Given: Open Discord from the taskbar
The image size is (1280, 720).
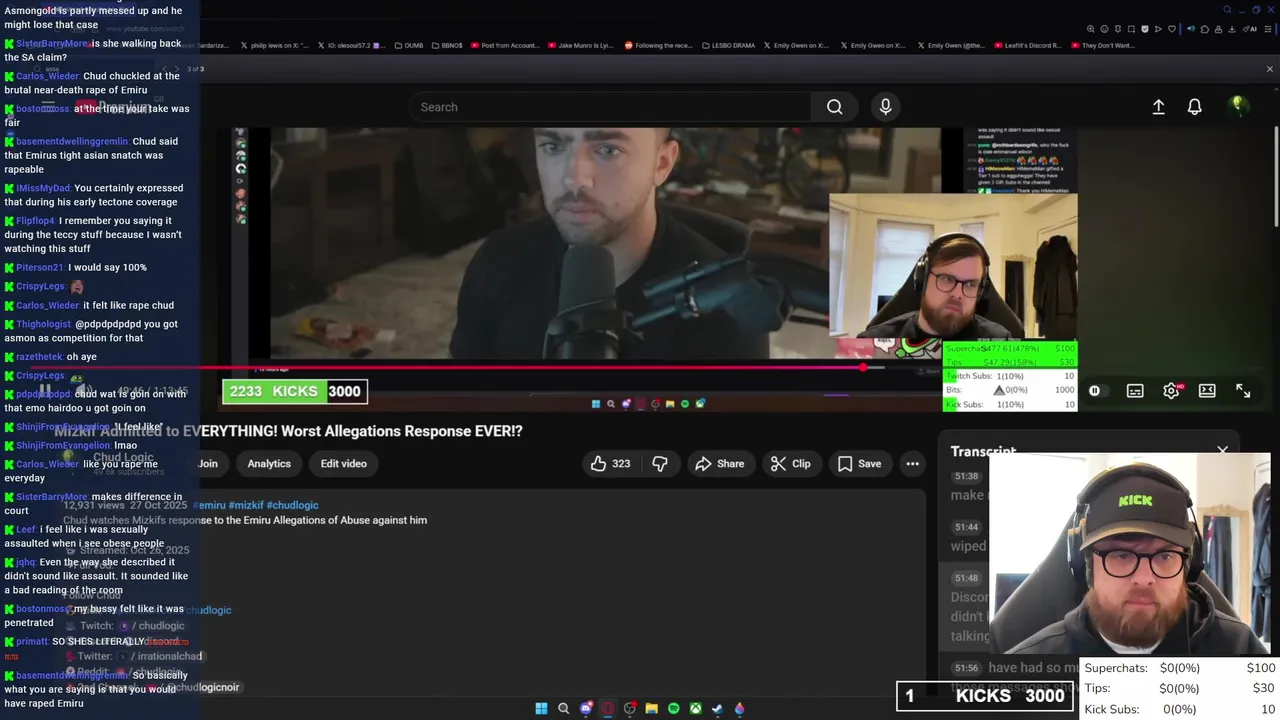Looking at the screenshot, I should [586, 708].
